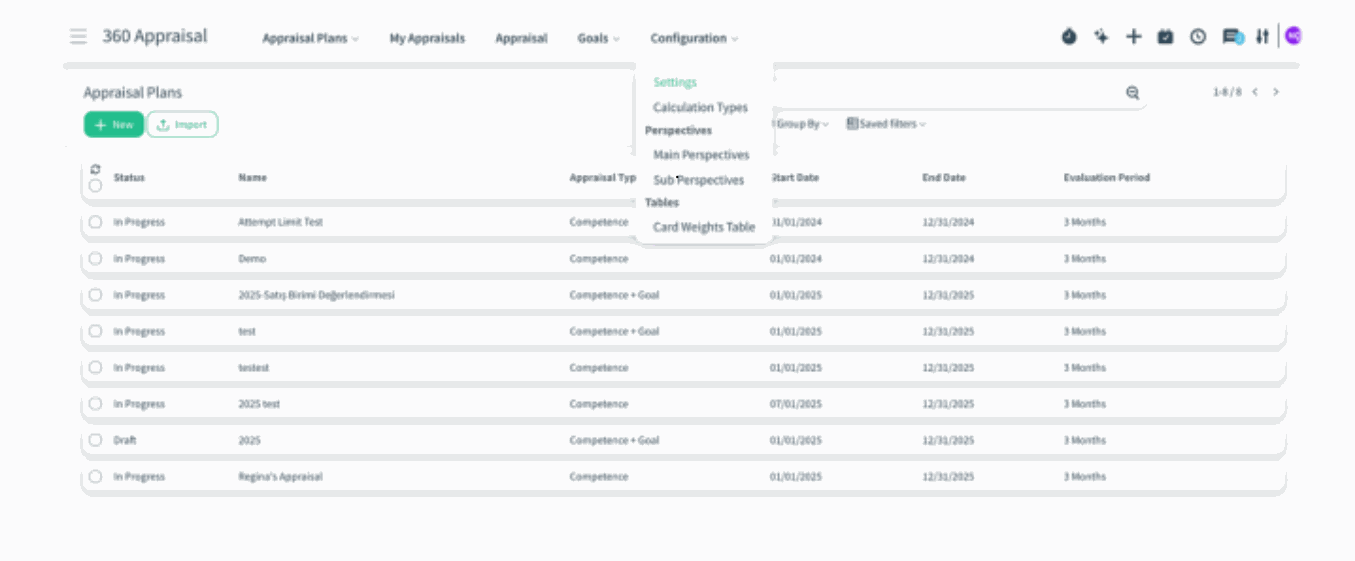Image resolution: width=1355 pixels, height=561 pixels.
Task: Go to next page using right arrow
Action: [x=1276, y=92]
